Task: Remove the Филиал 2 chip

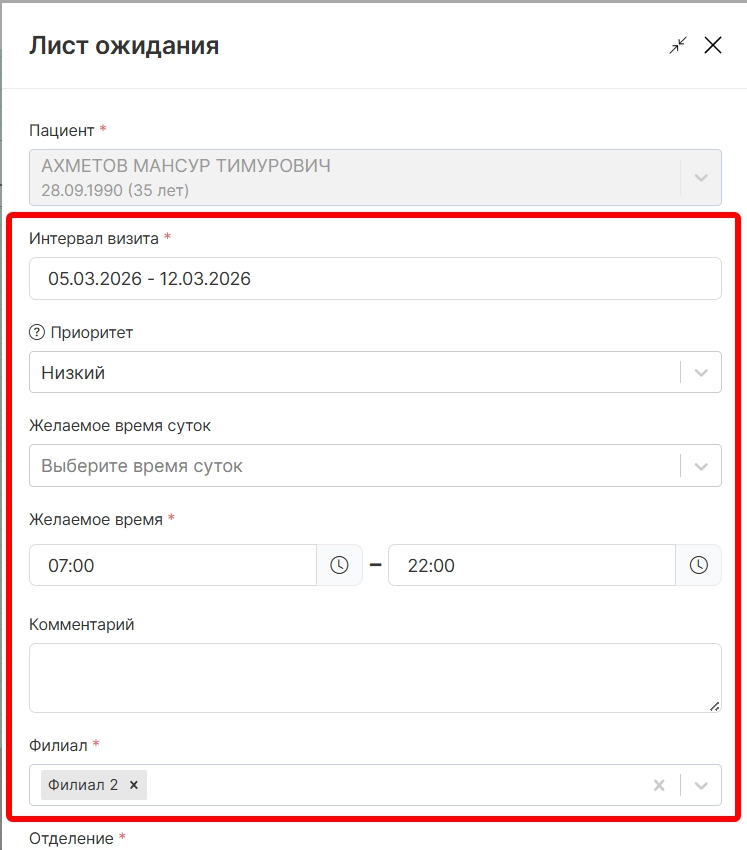Action: tap(133, 785)
